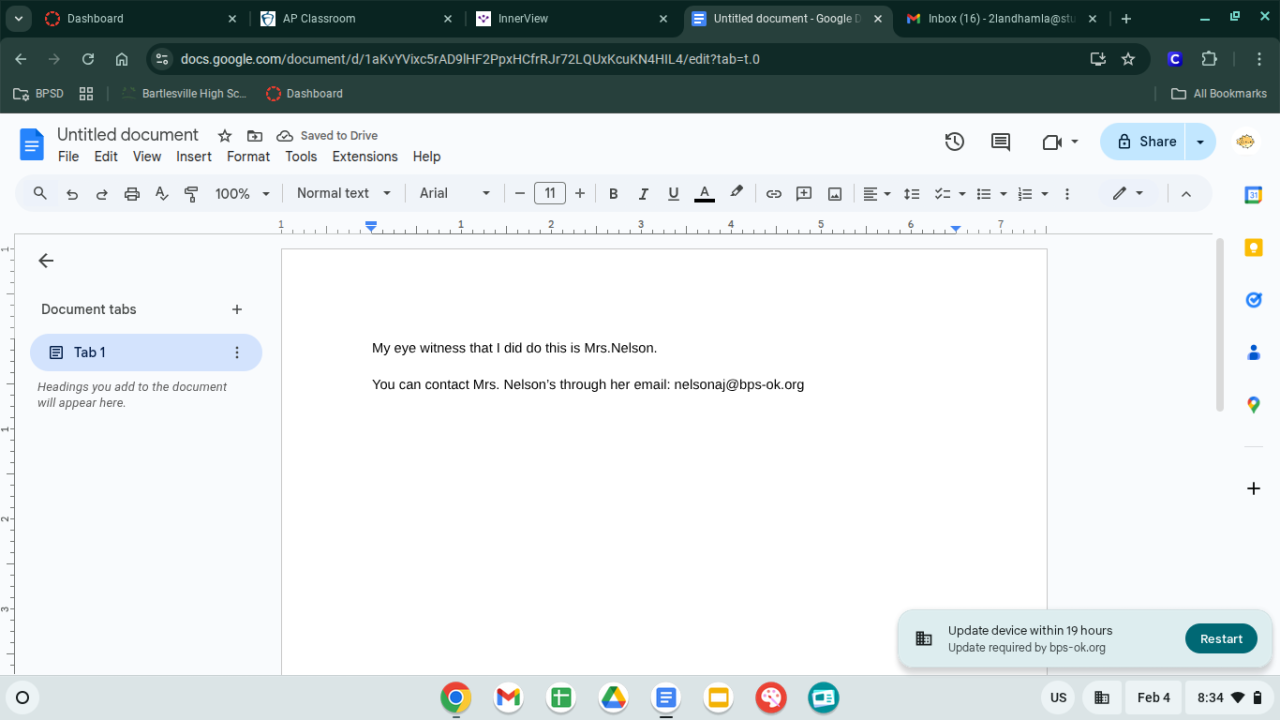Screen dimensions: 1280x720
Task: Open Google Keep in the side panel
Action: tap(1253, 248)
